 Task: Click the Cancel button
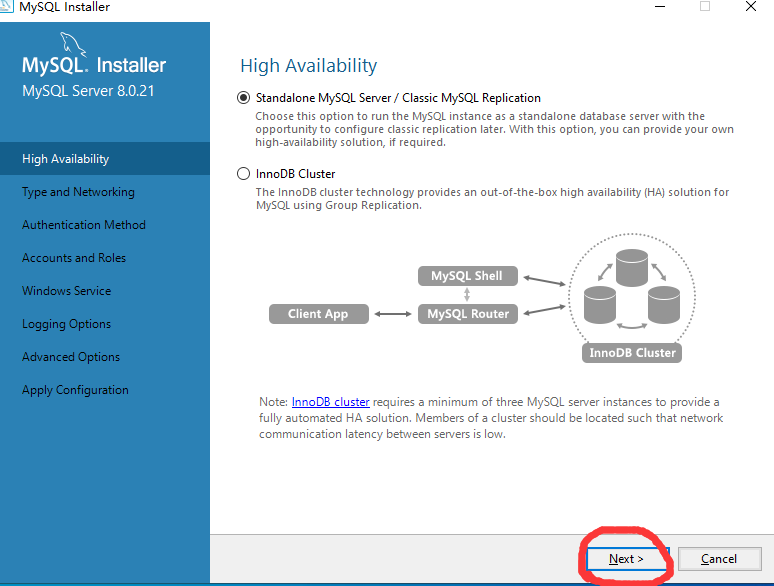[x=719, y=559]
